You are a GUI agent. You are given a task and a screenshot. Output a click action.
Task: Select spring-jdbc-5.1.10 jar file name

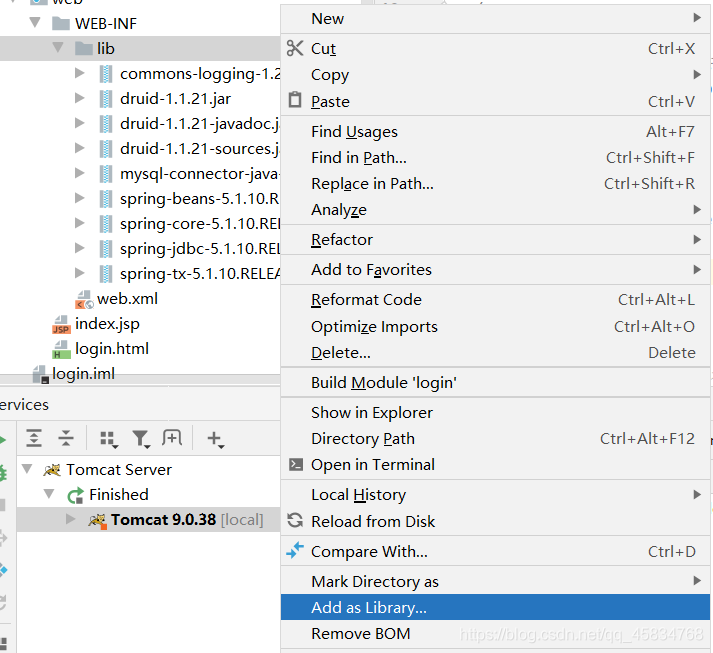pos(200,249)
